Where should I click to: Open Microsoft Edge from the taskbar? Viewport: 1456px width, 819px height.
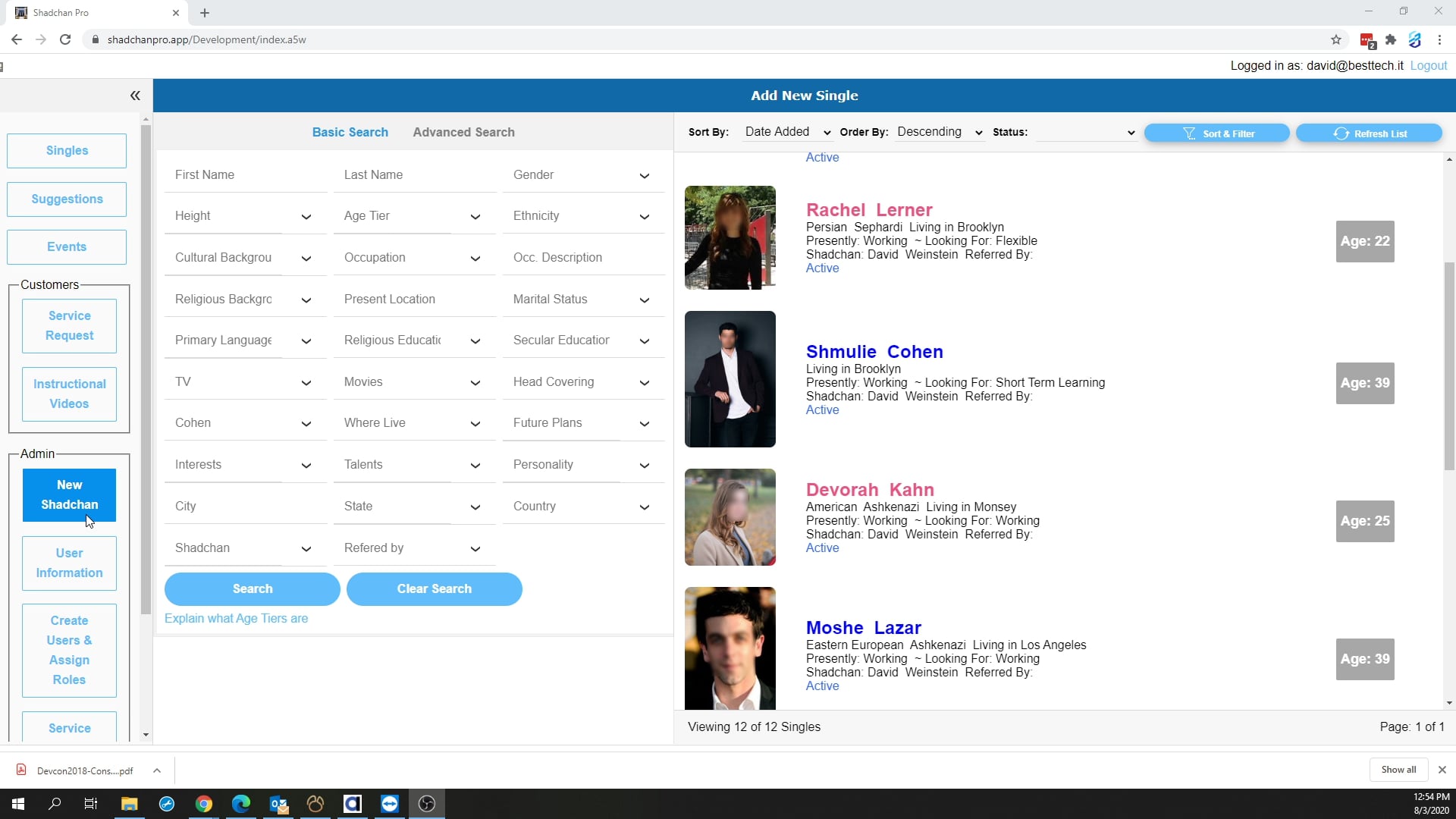(x=241, y=804)
